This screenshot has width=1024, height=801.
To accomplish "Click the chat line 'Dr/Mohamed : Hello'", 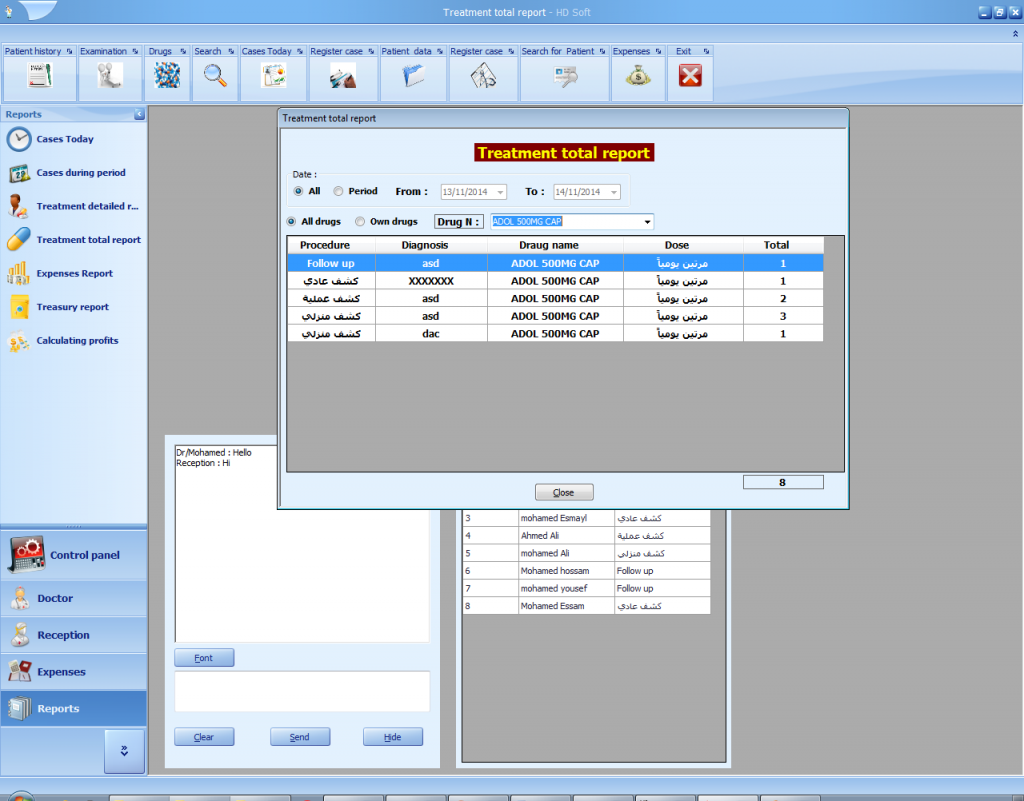I will (214, 452).
